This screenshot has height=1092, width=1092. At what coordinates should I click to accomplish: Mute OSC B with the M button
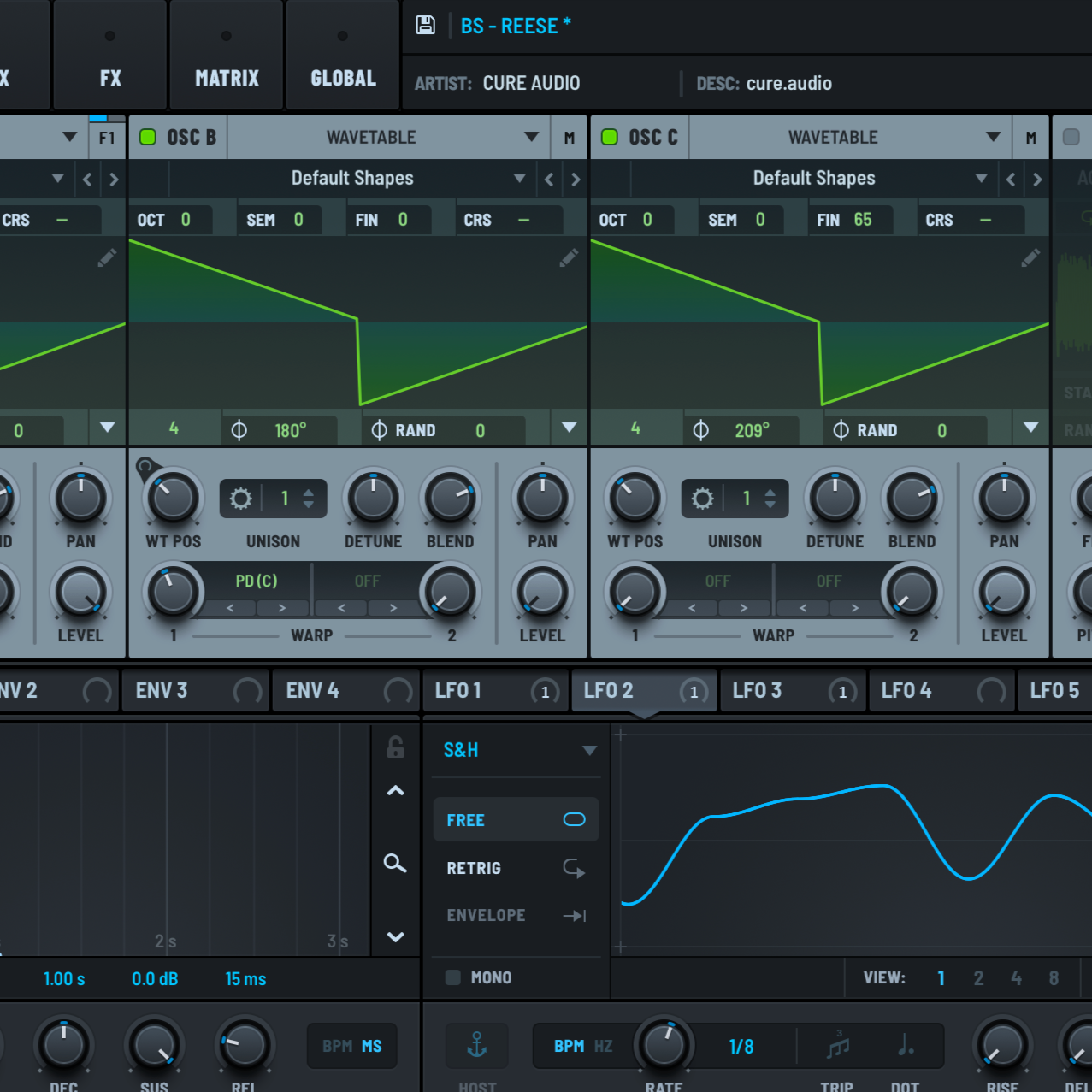point(568,137)
